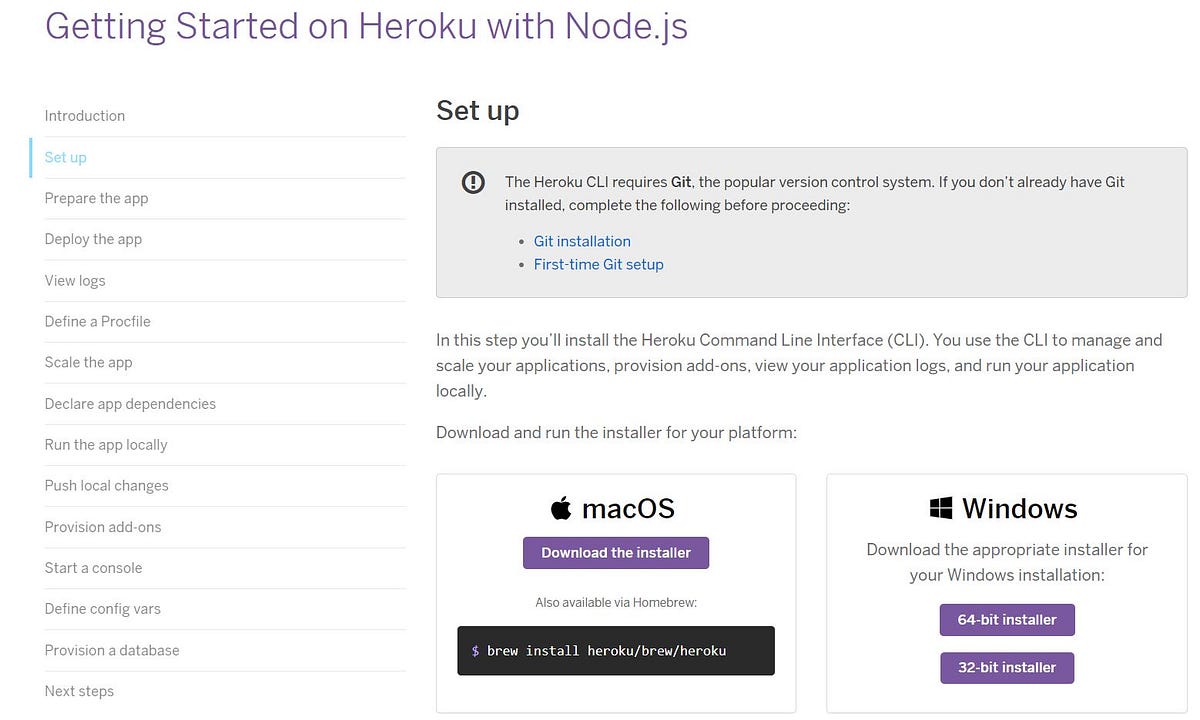Download the 32-bit Windows installer
Screen dimensions: 1200x720
(1007, 667)
